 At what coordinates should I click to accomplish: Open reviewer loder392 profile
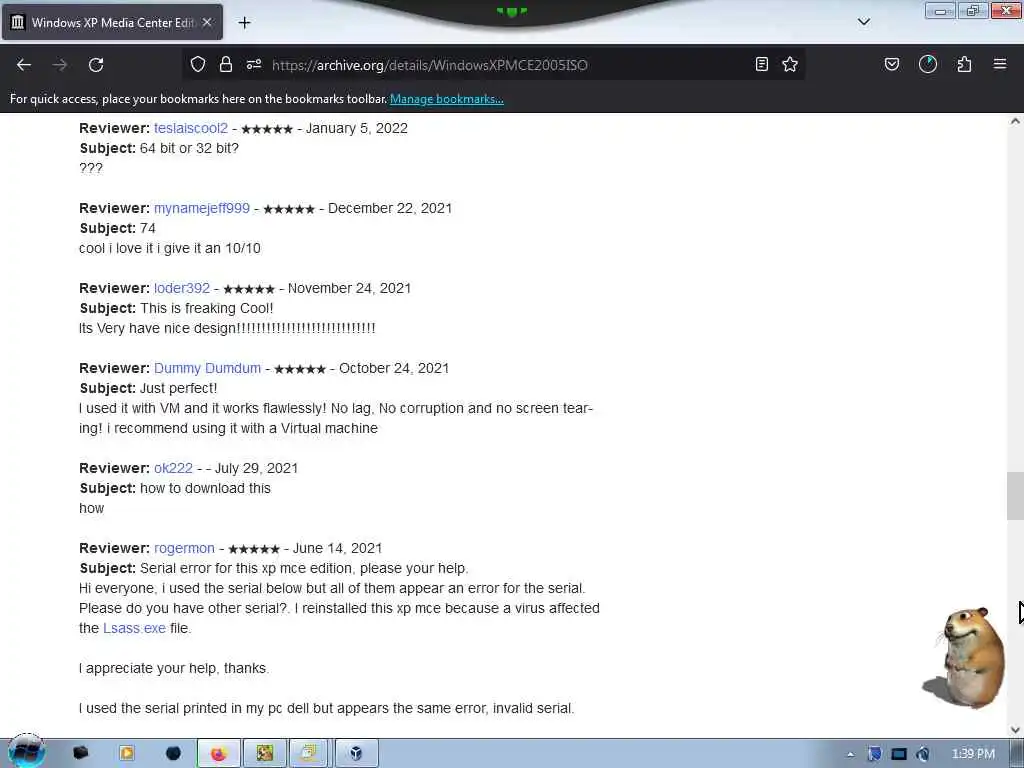coord(182,288)
